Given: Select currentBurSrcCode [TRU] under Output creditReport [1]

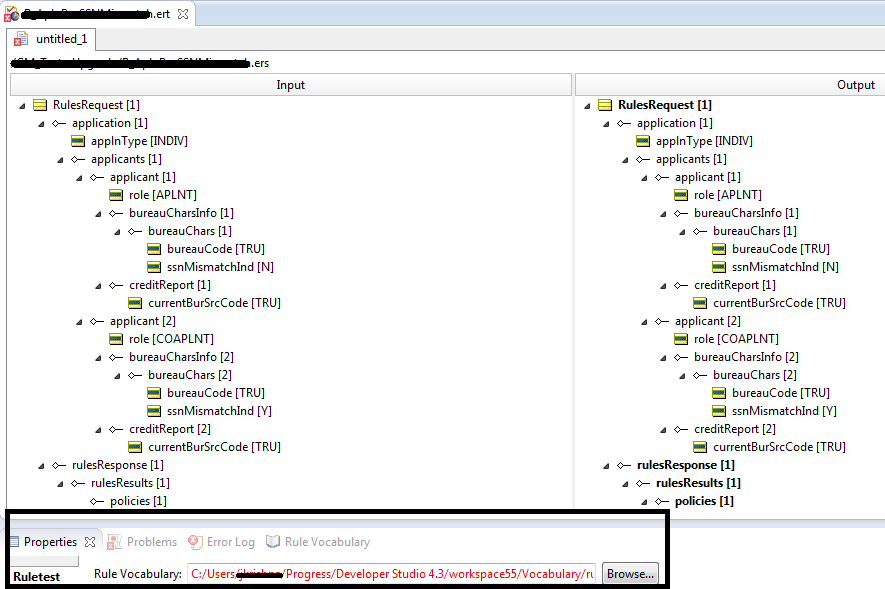Looking at the screenshot, I should click(x=779, y=303).
